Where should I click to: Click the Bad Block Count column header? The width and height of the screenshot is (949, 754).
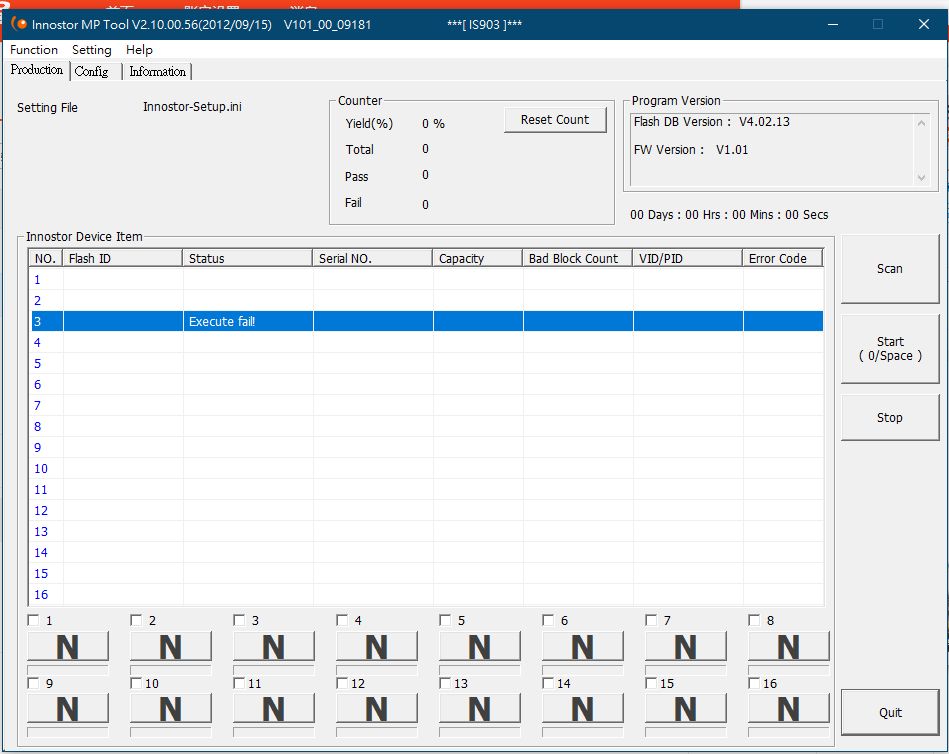pyautogui.click(x=577, y=258)
